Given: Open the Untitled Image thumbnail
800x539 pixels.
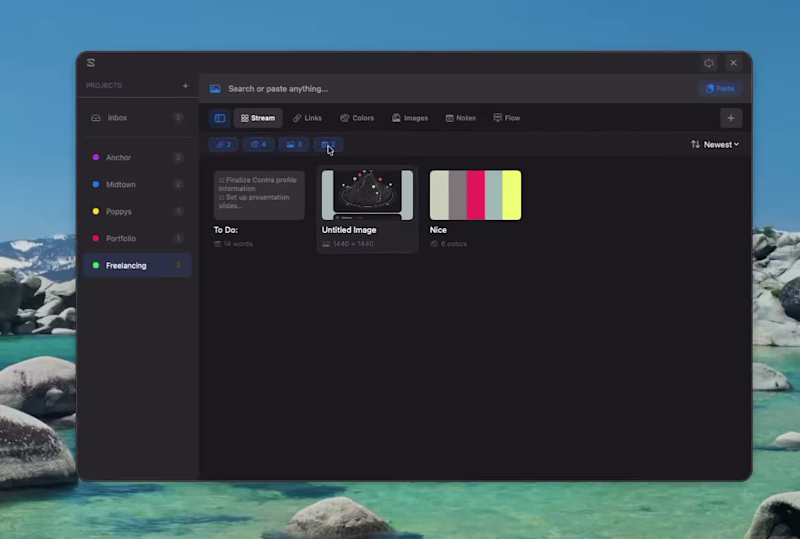Looking at the screenshot, I should (x=367, y=195).
